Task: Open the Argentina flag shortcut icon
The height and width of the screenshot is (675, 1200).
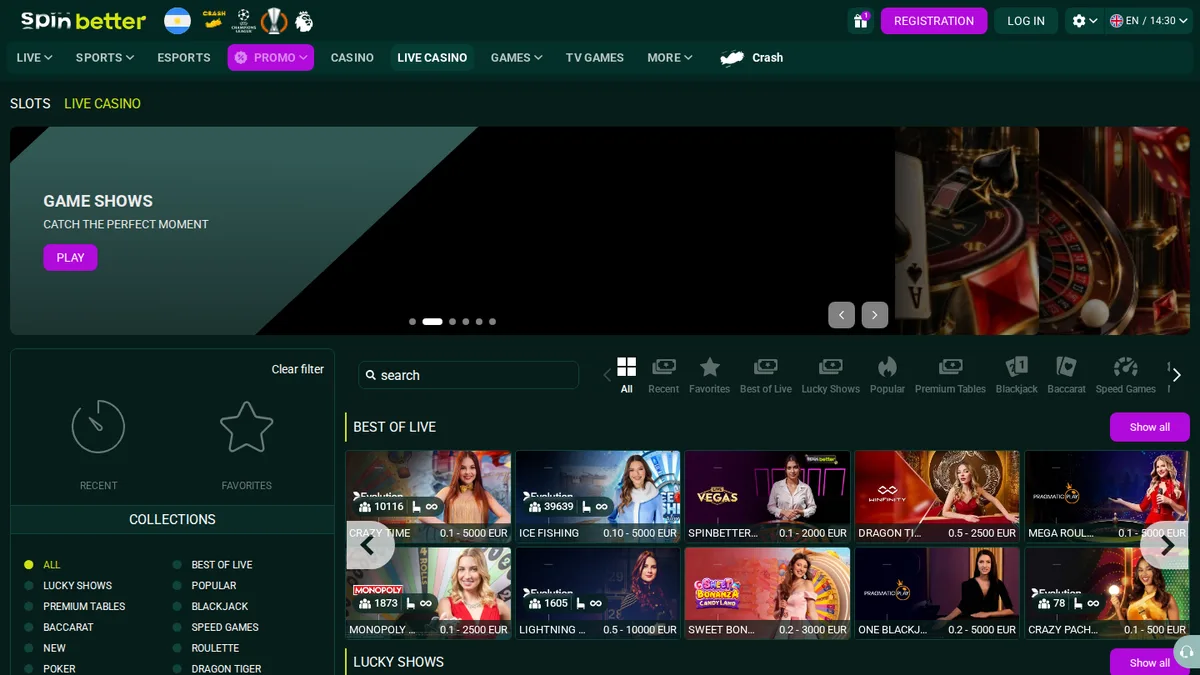Action: pos(177,20)
